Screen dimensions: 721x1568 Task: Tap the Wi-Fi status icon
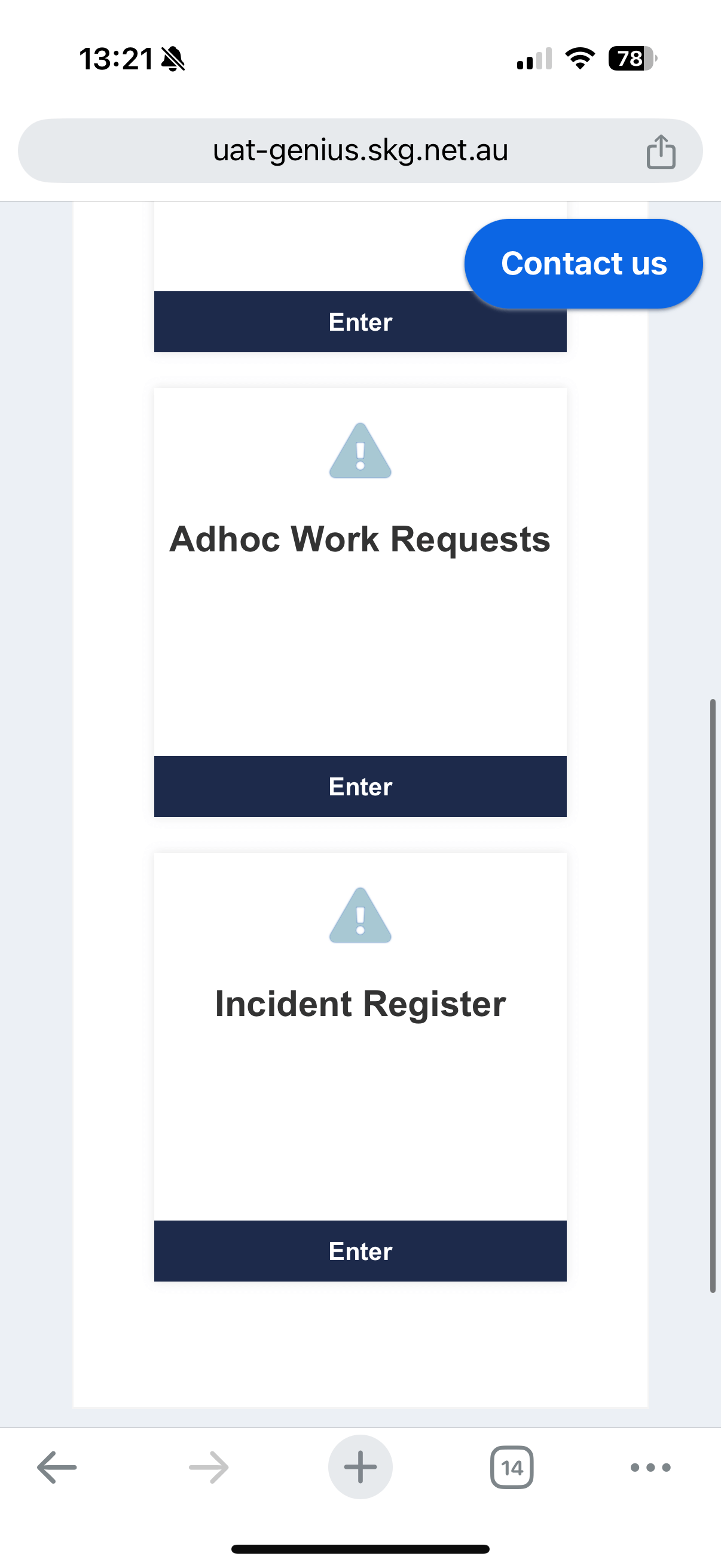581,59
